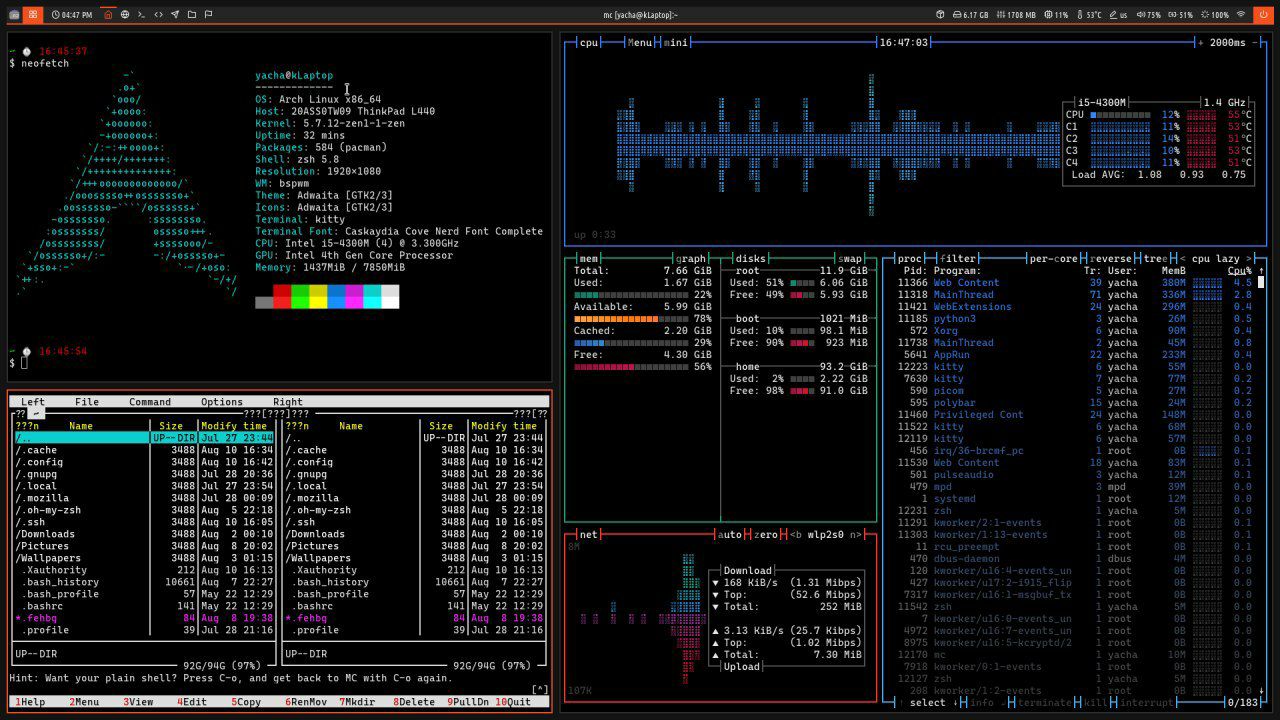The height and width of the screenshot is (720, 1280).
Task: Click zero to reset net totals
Action: (766, 534)
